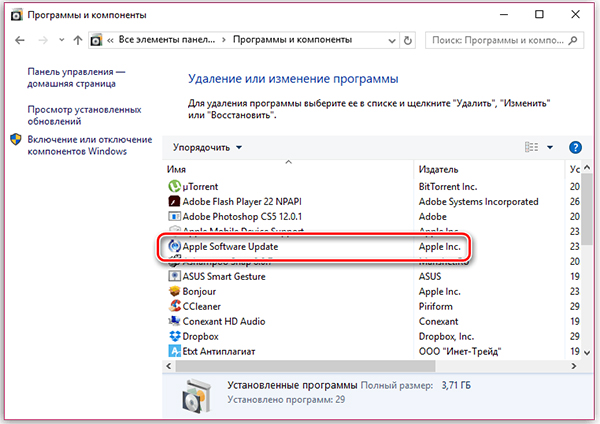Open help via blue question mark icon
The image size is (600, 424).
575,147
